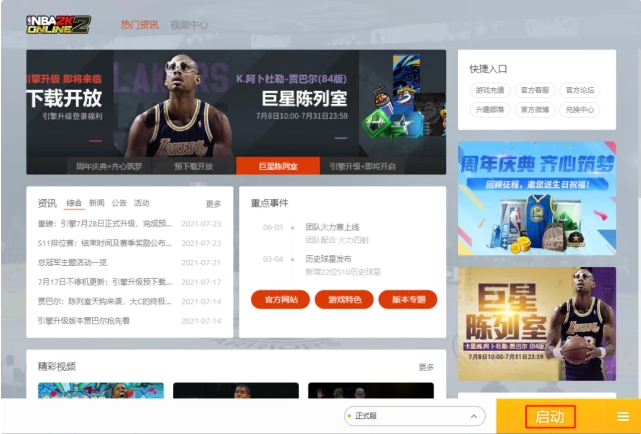Image resolution: width=641 pixels, height=434 pixels.
Task: Open the 兴趣部落 quick link
Action: pyautogui.click(x=490, y=110)
